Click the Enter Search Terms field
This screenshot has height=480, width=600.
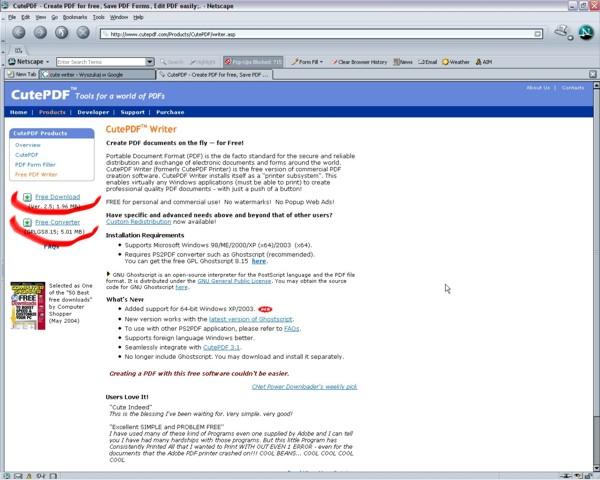point(101,62)
